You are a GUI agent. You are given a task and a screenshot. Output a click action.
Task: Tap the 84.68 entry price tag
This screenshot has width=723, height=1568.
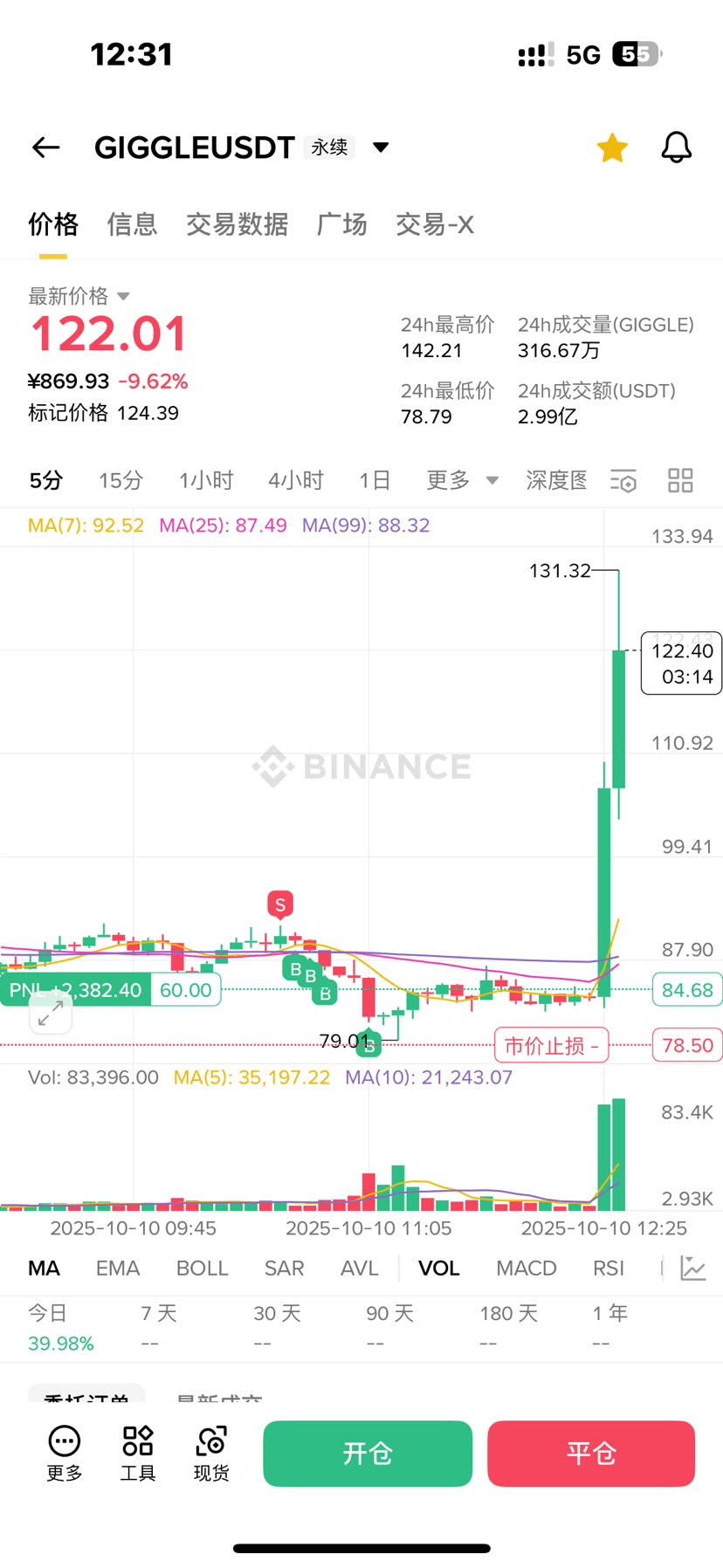tap(687, 990)
